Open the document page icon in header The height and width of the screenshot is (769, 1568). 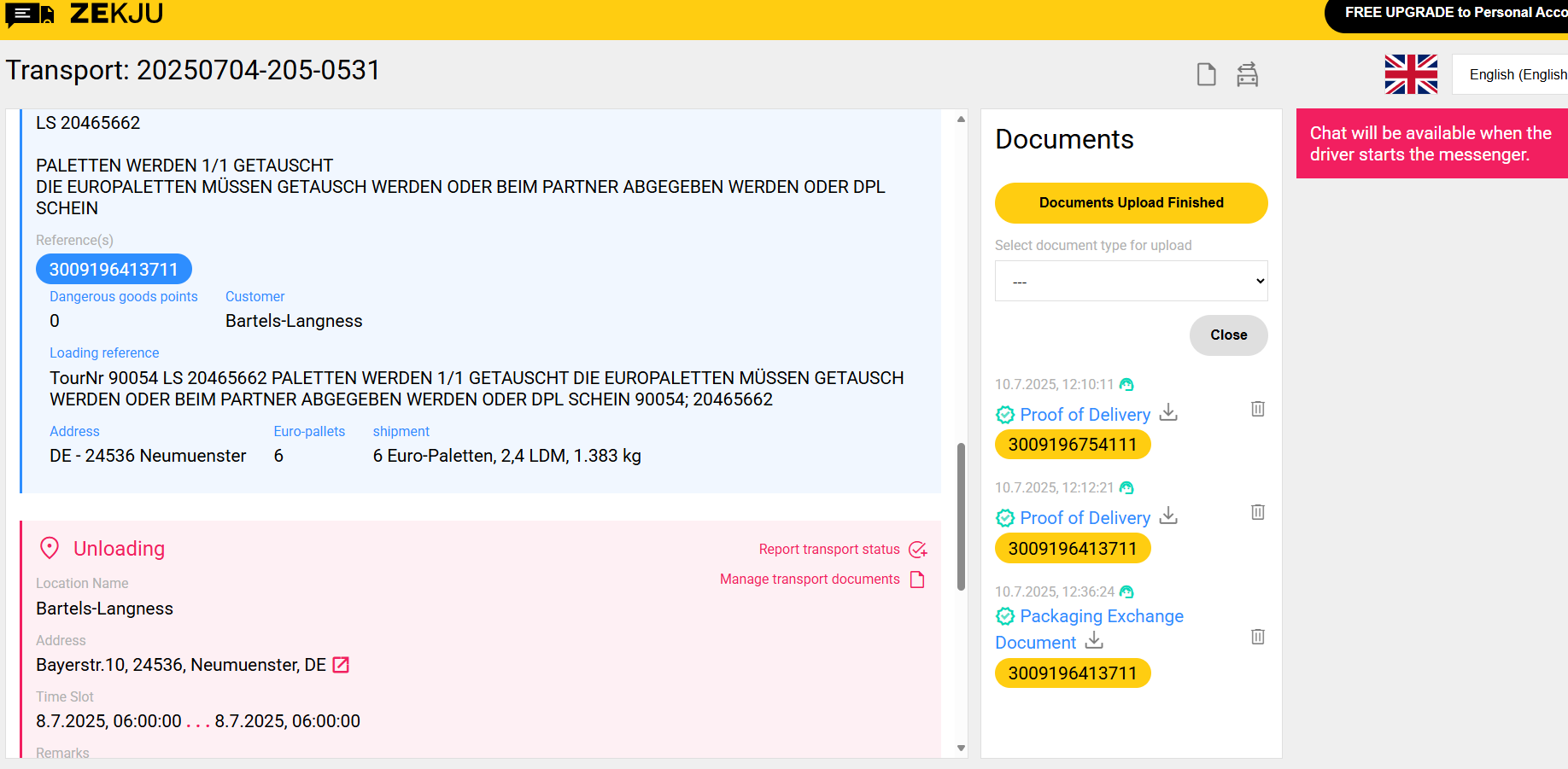pyautogui.click(x=1206, y=75)
